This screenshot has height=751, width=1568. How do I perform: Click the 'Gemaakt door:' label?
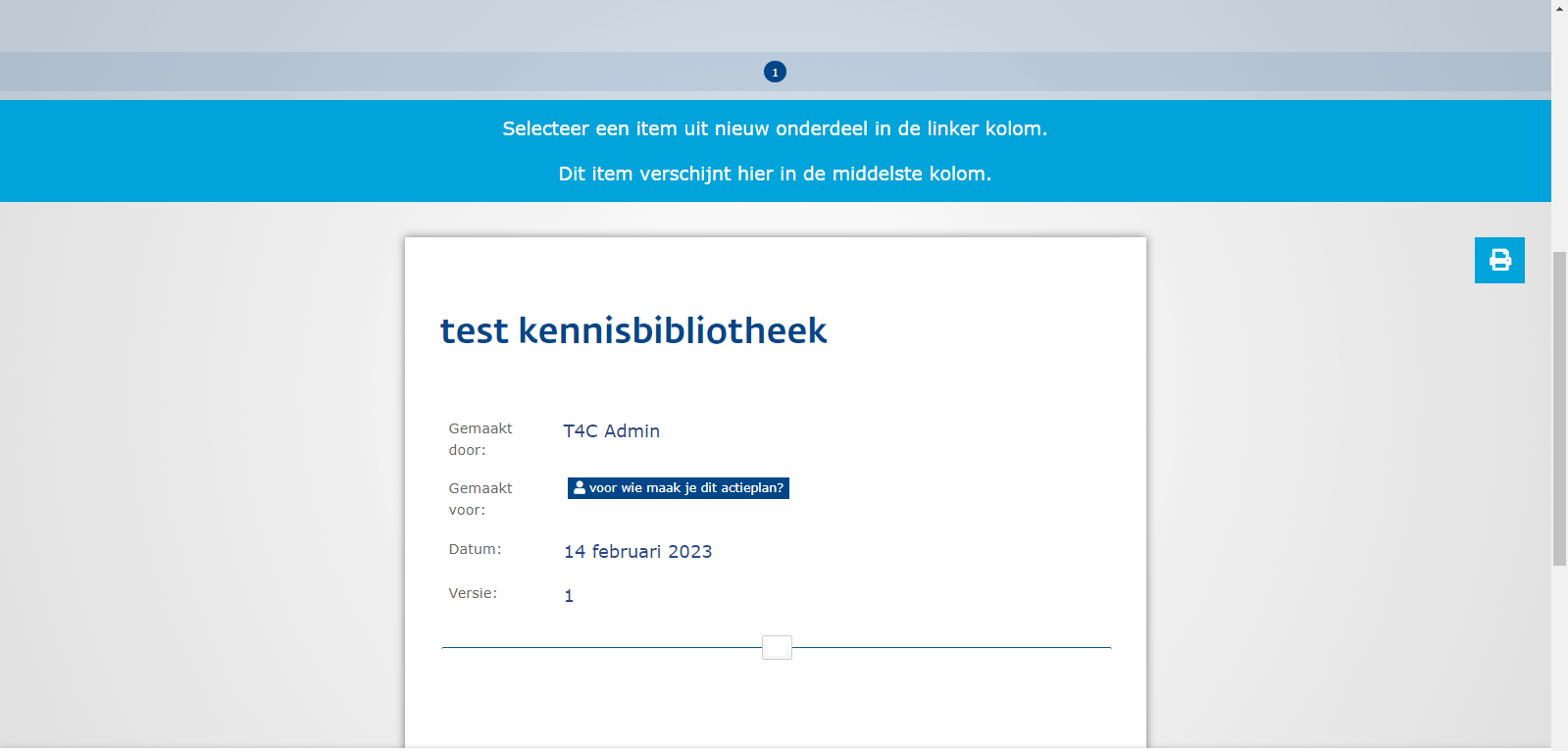click(481, 439)
